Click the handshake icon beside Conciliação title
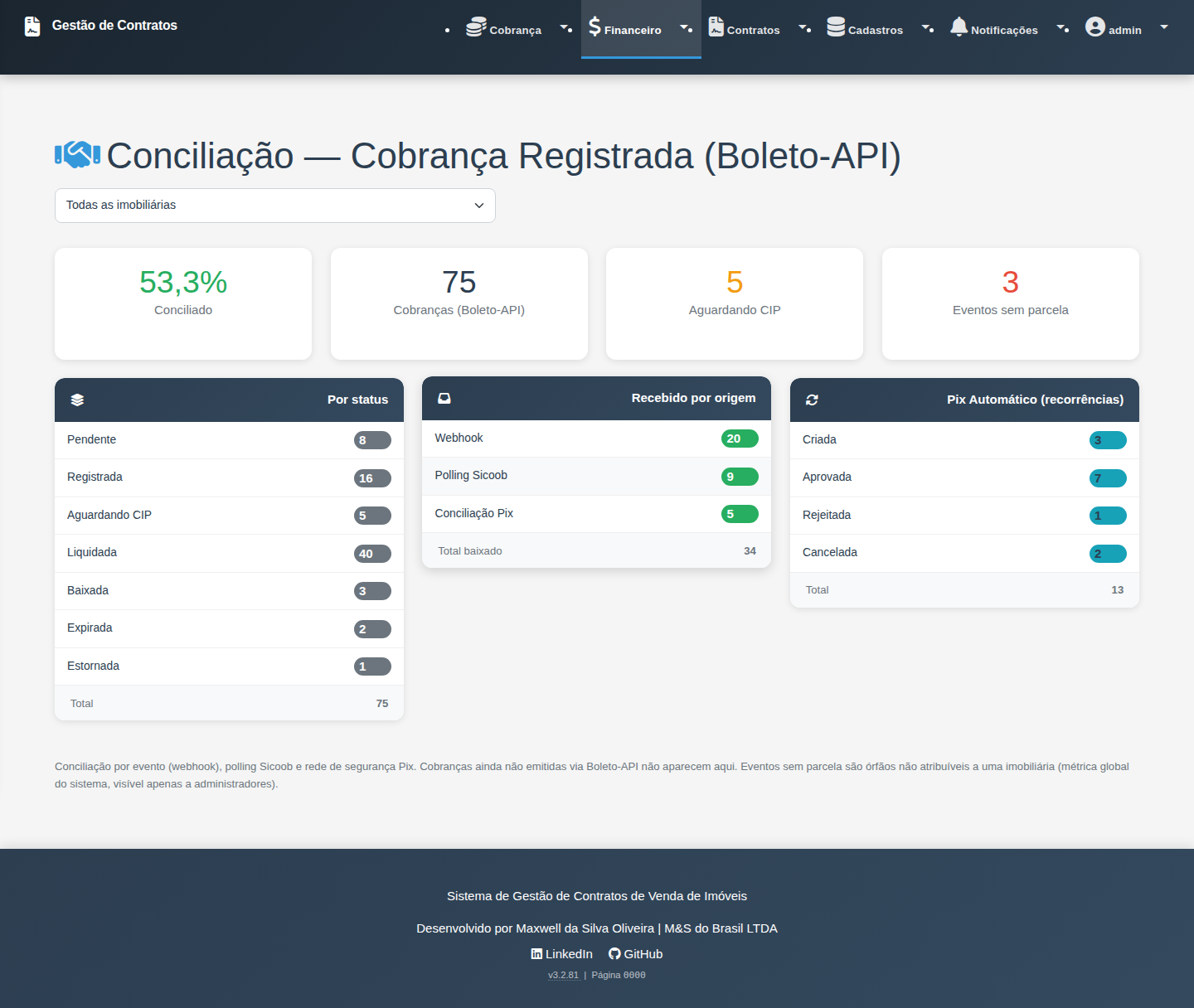Screen dimensions: 1194x1008 pyautogui.click(x=77, y=154)
